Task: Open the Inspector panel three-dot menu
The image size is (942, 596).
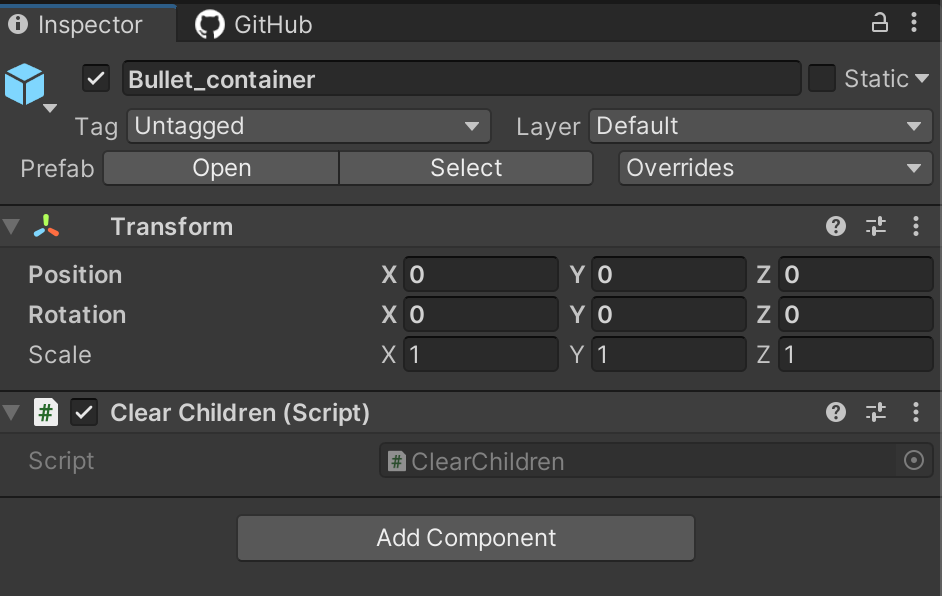Action: (914, 23)
